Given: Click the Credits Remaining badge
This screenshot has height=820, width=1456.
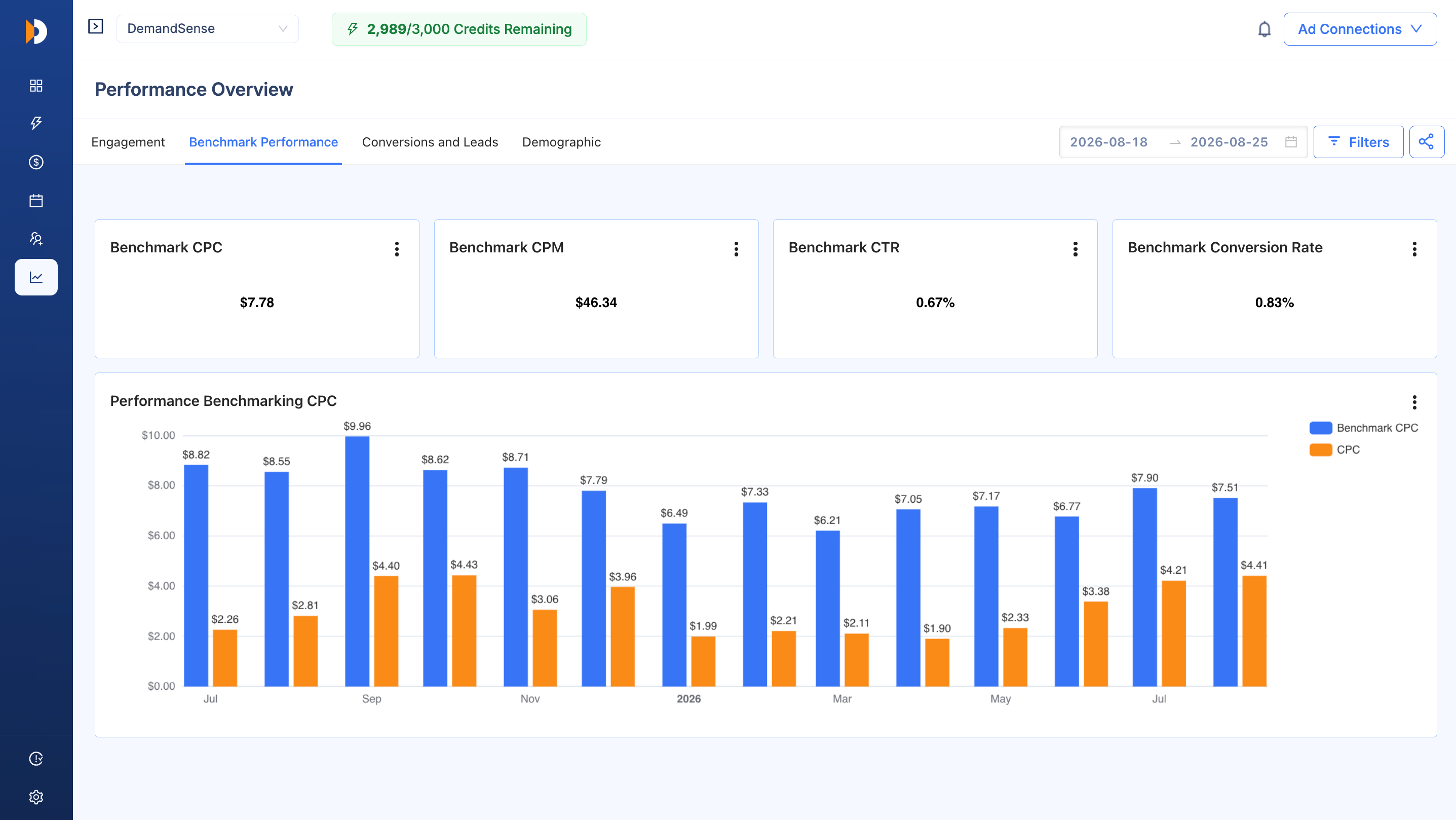Looking at the screenshot, I should pos(459,29).
